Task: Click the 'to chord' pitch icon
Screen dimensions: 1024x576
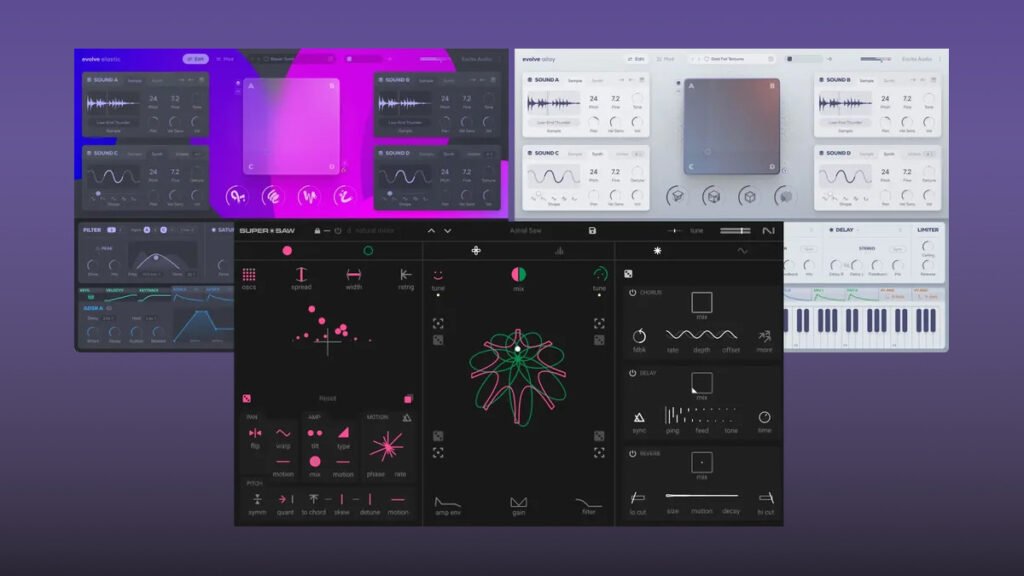Action: pos(313,499)
